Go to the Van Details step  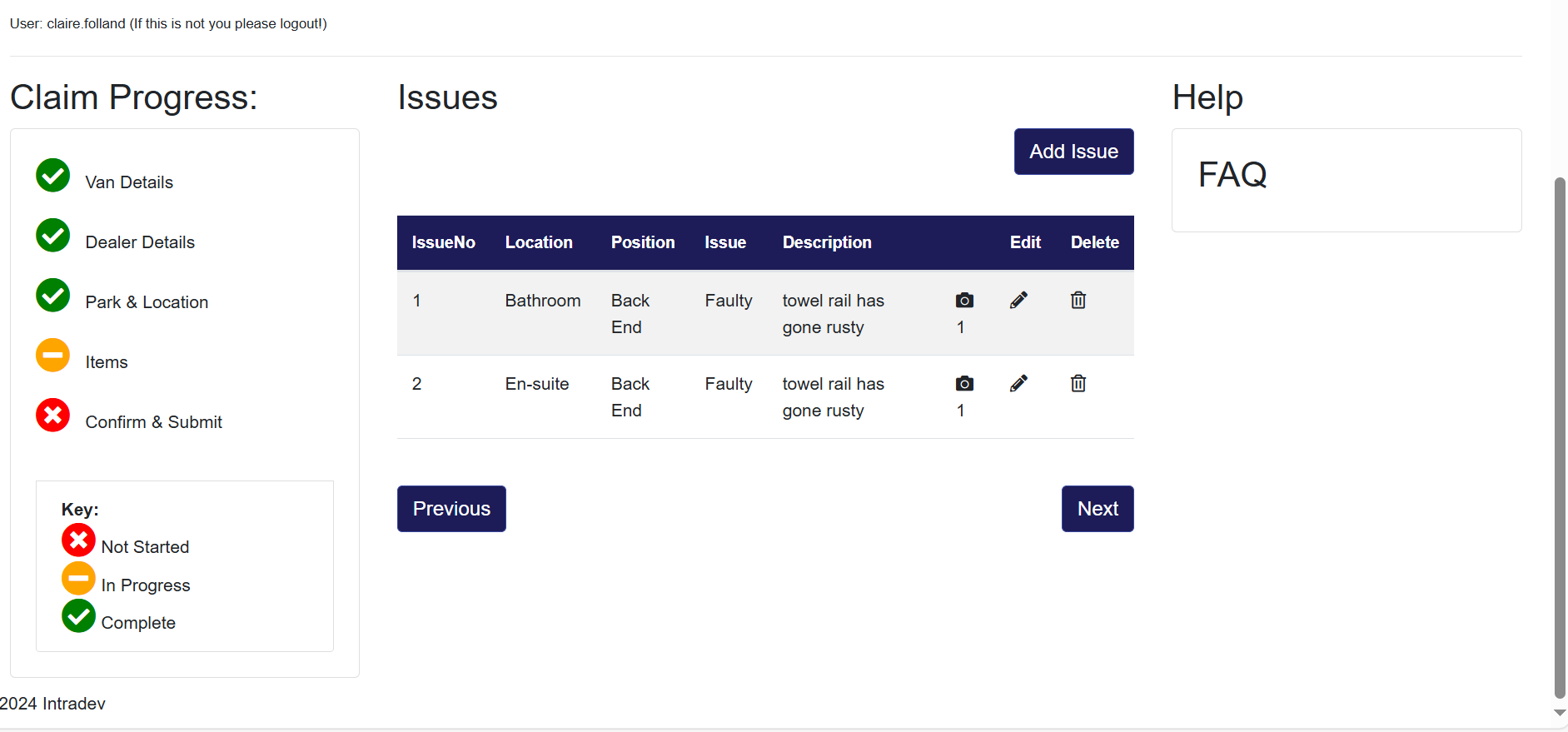129,182
